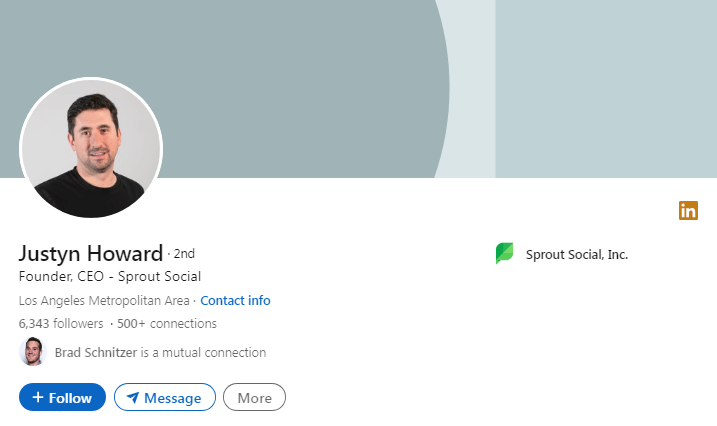Click the 2nd degree connection badge
This screenshot has height=426, width=717.
184,253
